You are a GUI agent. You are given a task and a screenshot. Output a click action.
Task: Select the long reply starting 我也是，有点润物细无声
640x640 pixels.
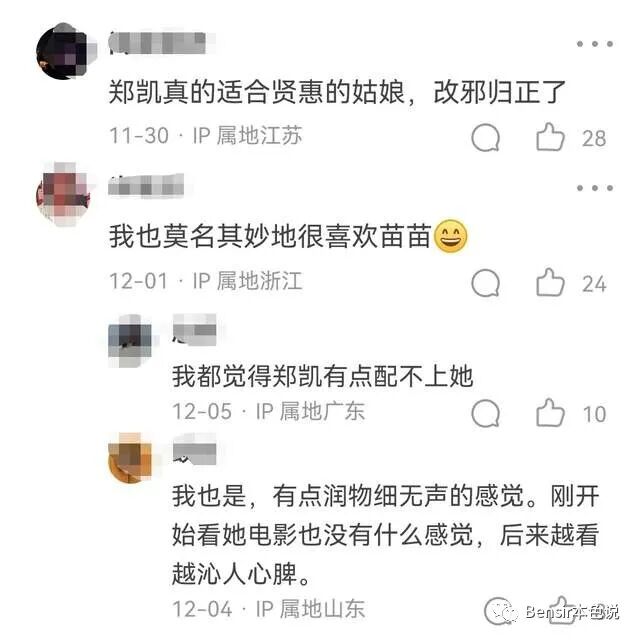click(x=385, y=535)
